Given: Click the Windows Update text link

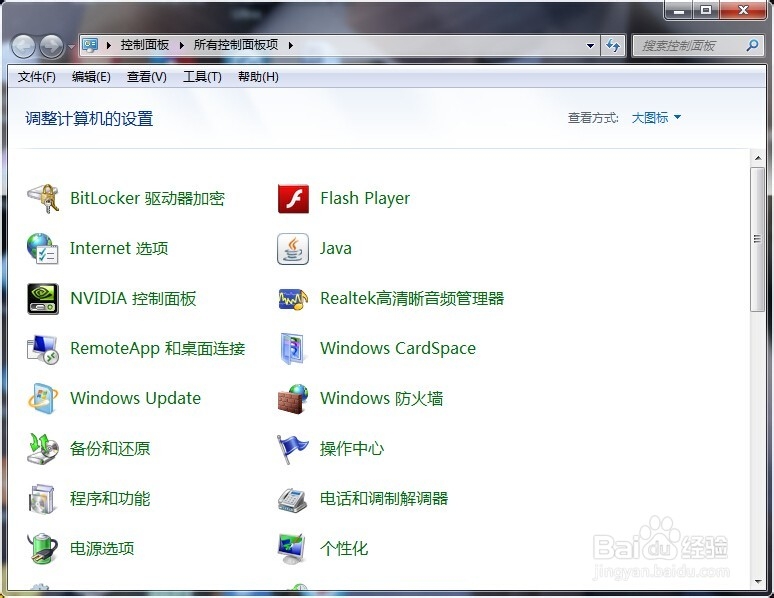Looking at the screenshot, I should (x=135, y=399).
